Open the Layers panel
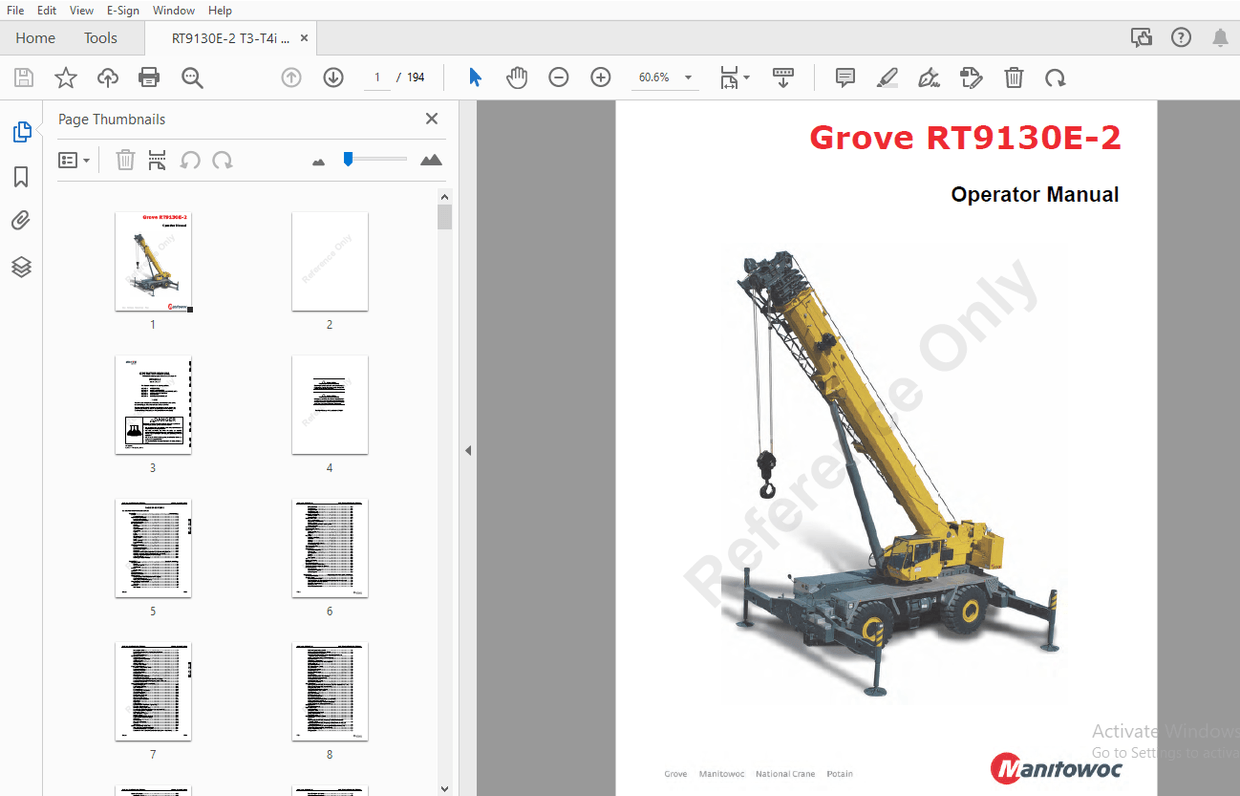Screen dimensions: 1240x796 (x=22, y=267)
